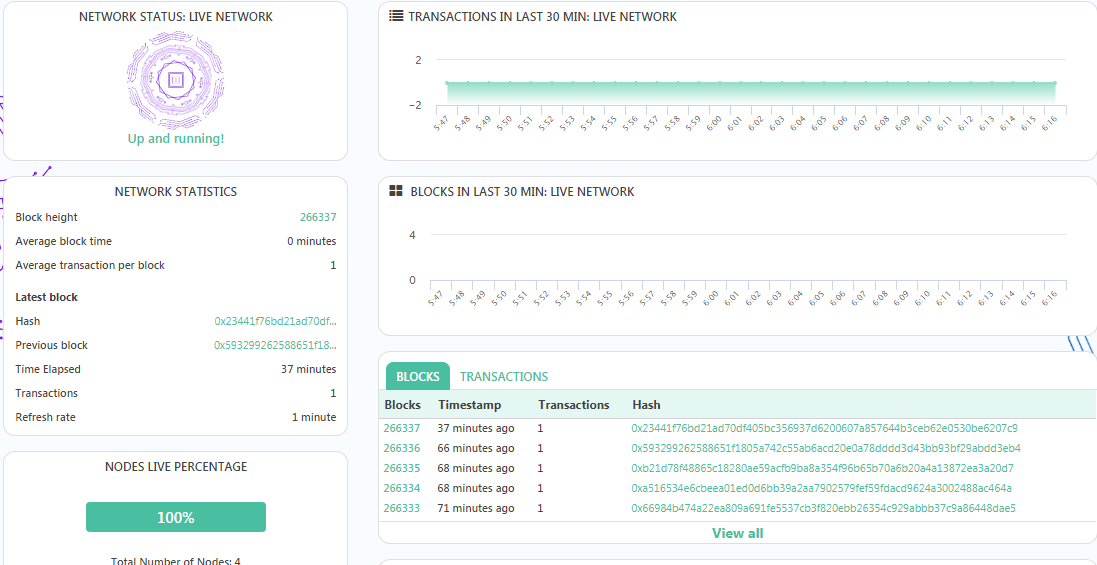
Task: Click the 37 minutes ago timestamp in table
Action: [x=476, y=428]
